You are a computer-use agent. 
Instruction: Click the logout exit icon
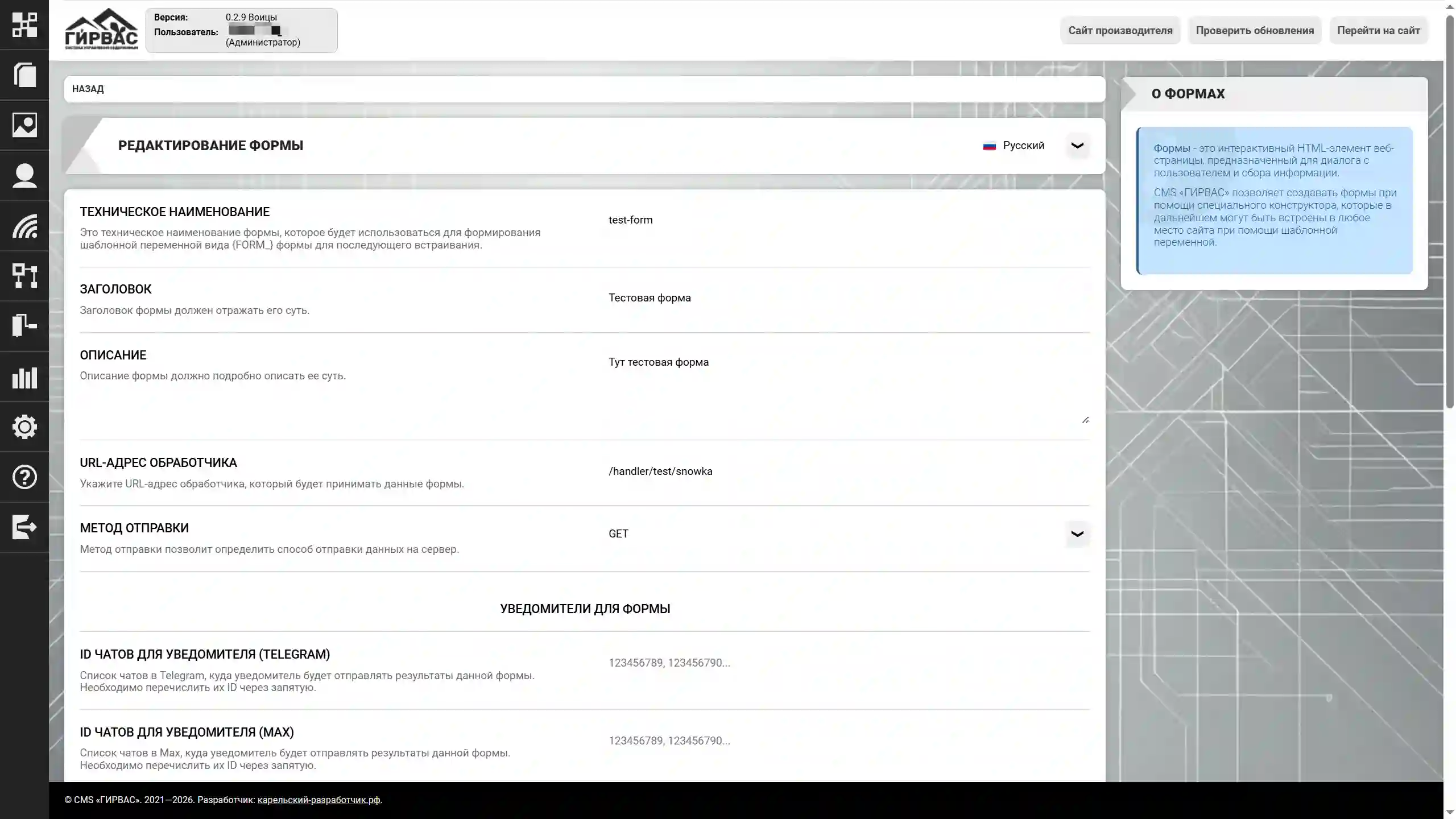point(25,527)
